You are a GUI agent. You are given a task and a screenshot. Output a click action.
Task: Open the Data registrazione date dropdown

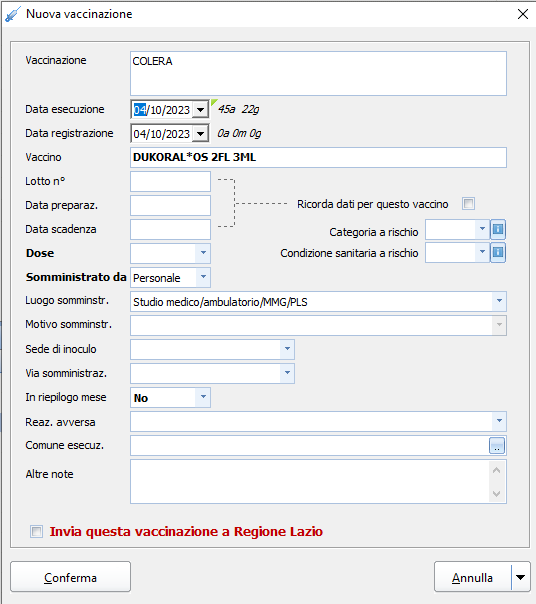[200, 134]
